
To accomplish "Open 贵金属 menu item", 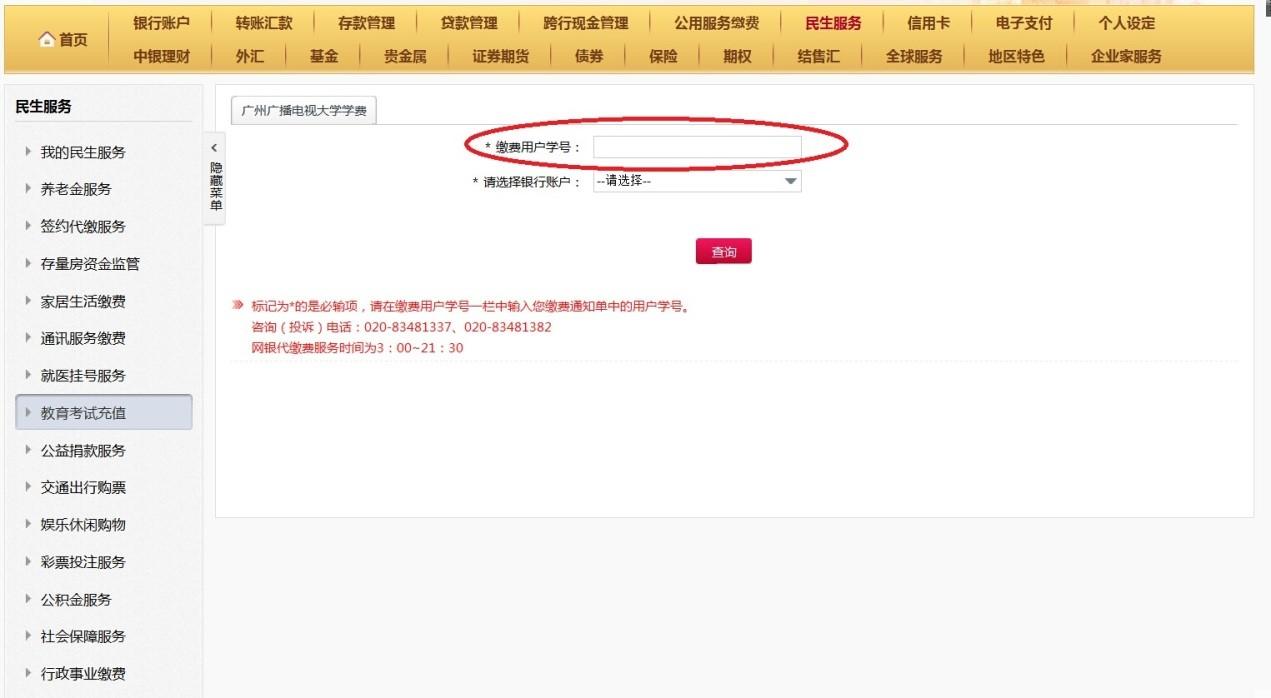I will [x=405, y=56].
